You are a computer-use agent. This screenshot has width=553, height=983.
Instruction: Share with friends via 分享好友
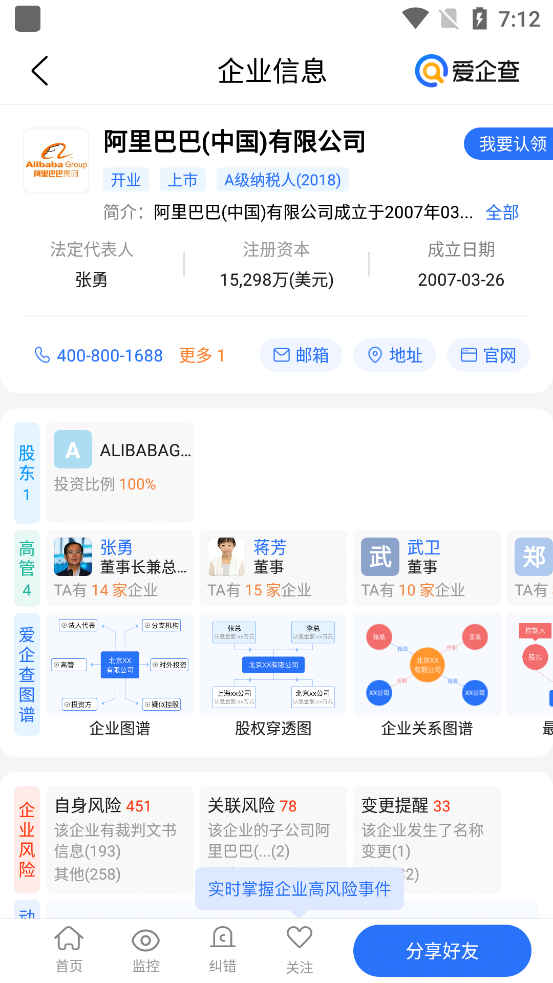442,950
